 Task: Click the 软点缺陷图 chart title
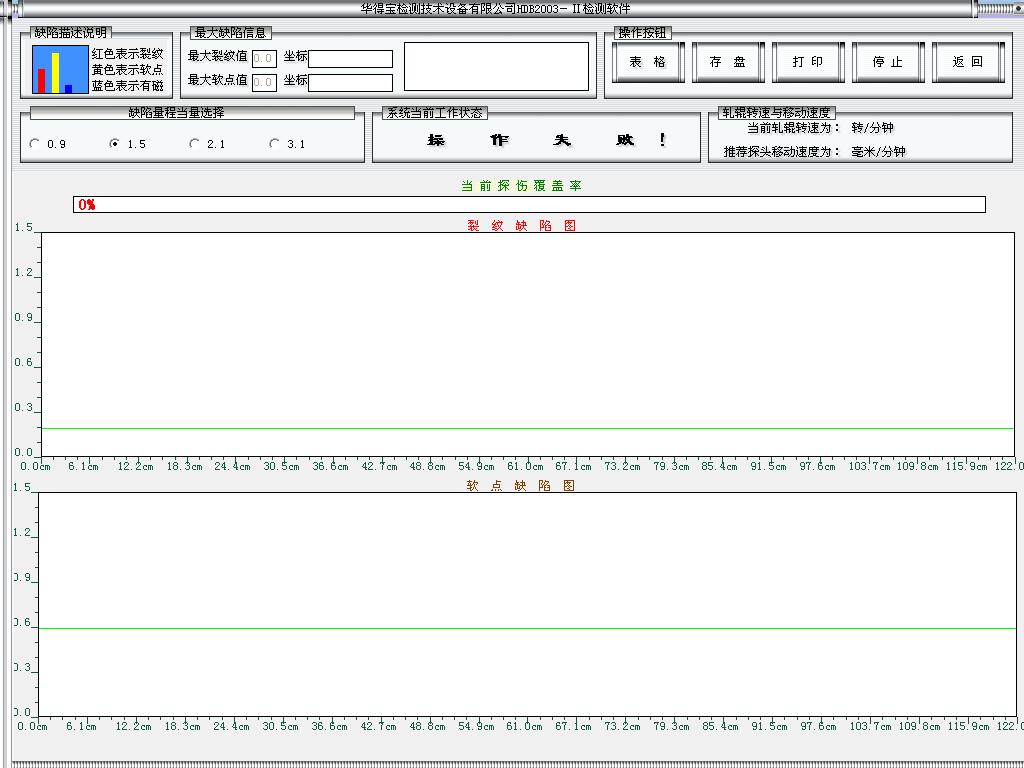(x=520, y=485)
